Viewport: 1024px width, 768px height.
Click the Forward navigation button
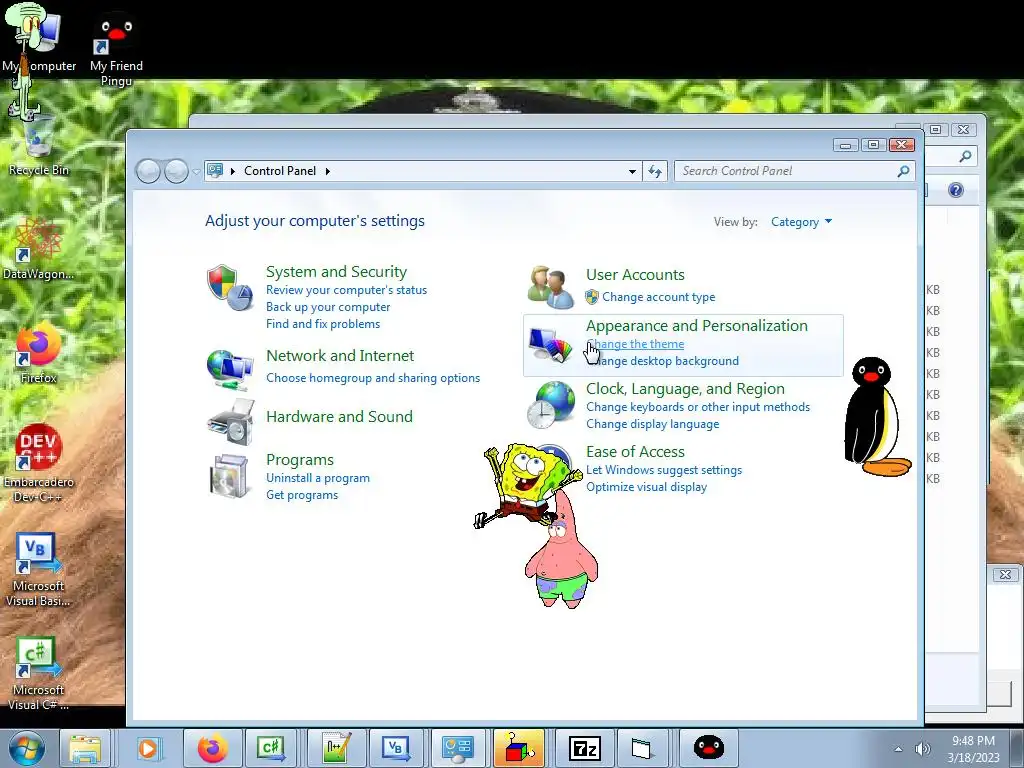[x=176, y=172]
